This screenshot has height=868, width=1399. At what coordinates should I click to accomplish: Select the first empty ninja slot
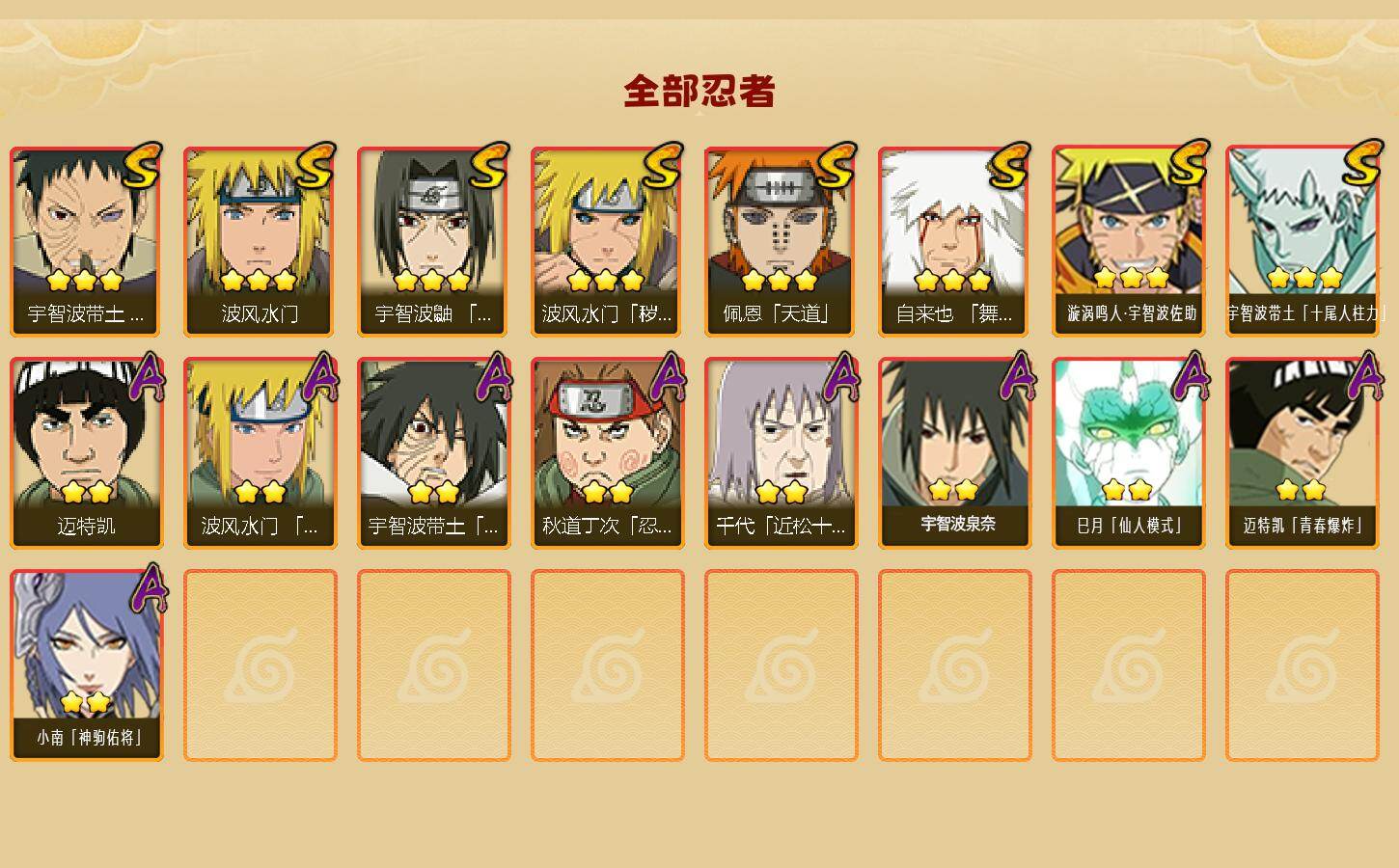[260, 665]
